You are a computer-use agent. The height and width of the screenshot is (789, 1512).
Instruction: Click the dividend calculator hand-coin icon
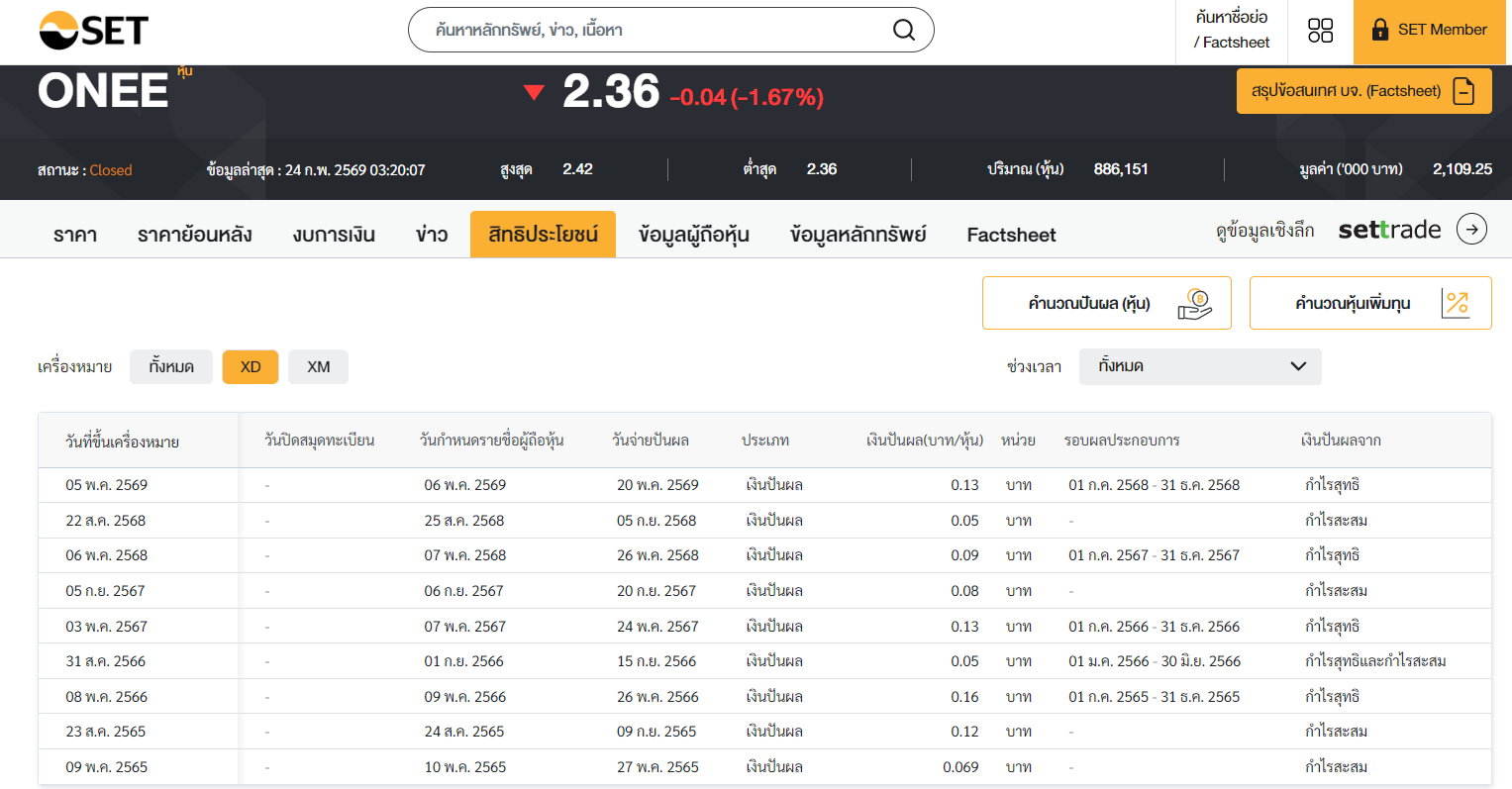coord(1195,304)
